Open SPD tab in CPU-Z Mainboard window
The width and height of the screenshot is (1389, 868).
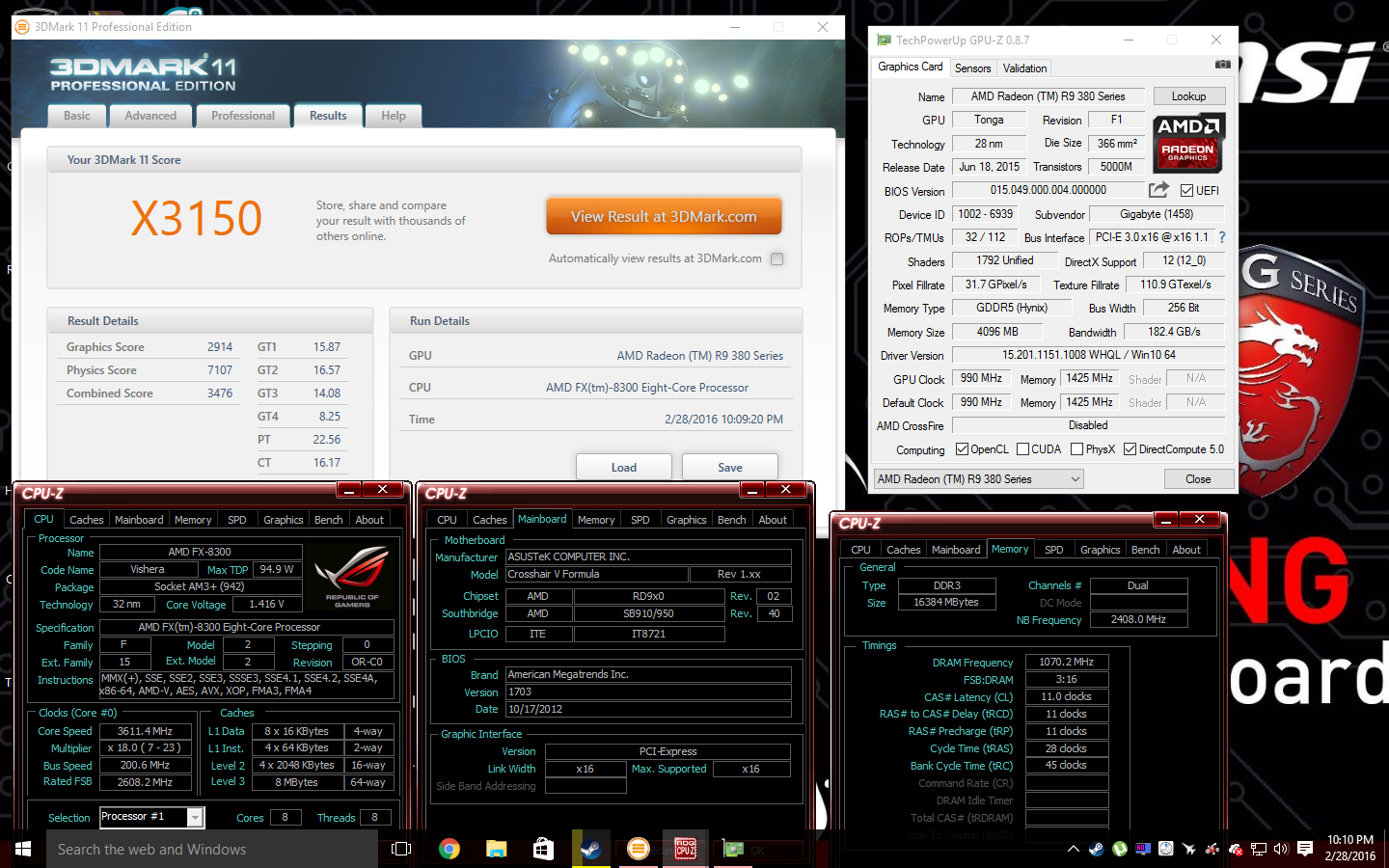point(640,520)
